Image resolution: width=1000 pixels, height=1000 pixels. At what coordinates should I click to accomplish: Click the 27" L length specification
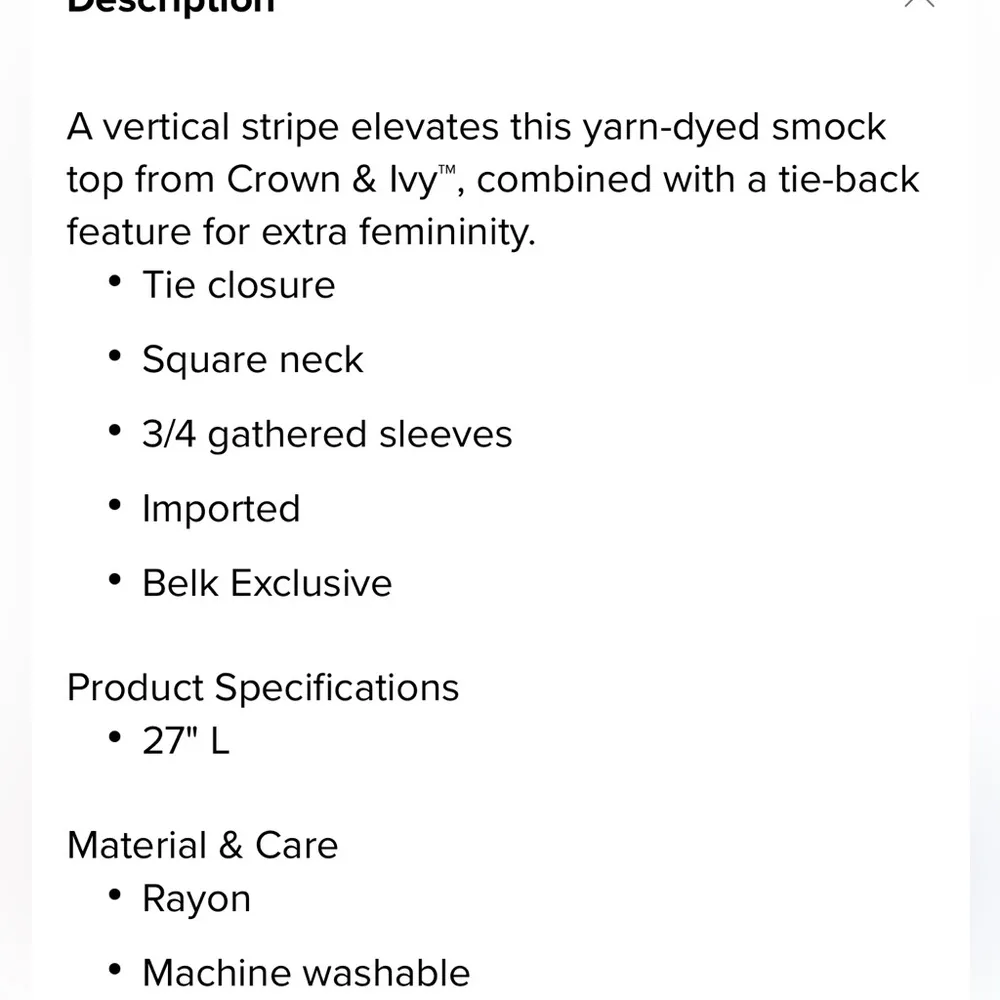[x=186, y=741]
